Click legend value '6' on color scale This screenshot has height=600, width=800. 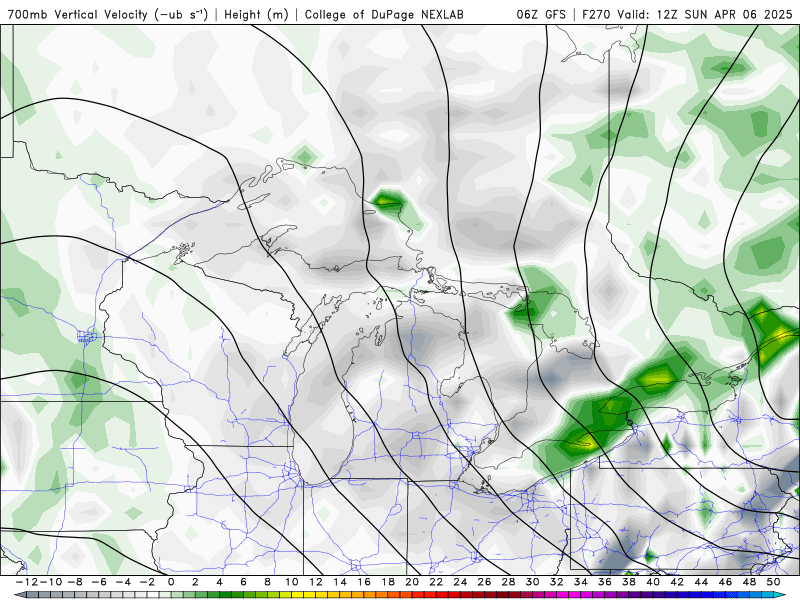click(243, 582)
